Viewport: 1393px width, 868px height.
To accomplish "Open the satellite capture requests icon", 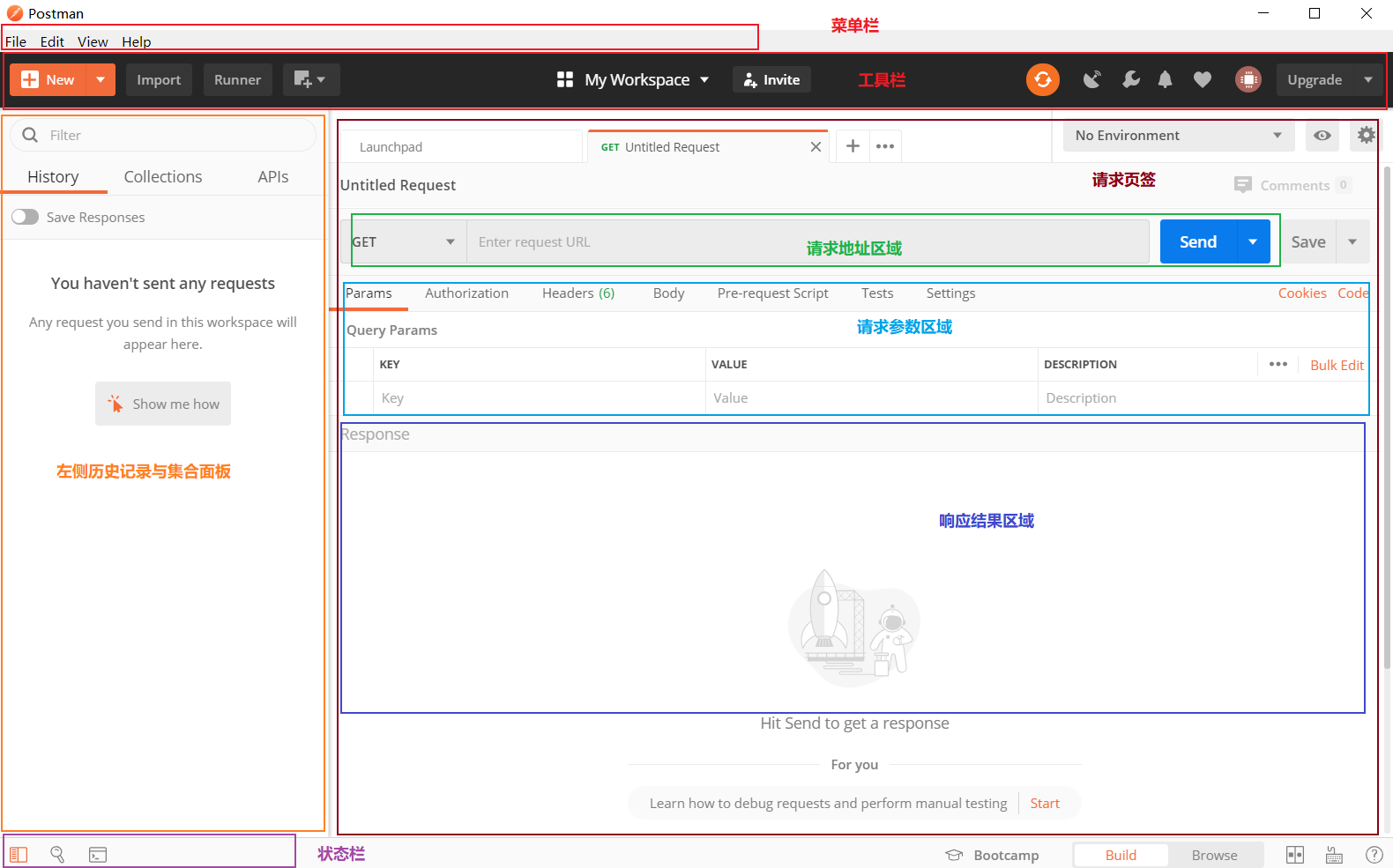I will pyautogui.click(x=1092, y=79).
